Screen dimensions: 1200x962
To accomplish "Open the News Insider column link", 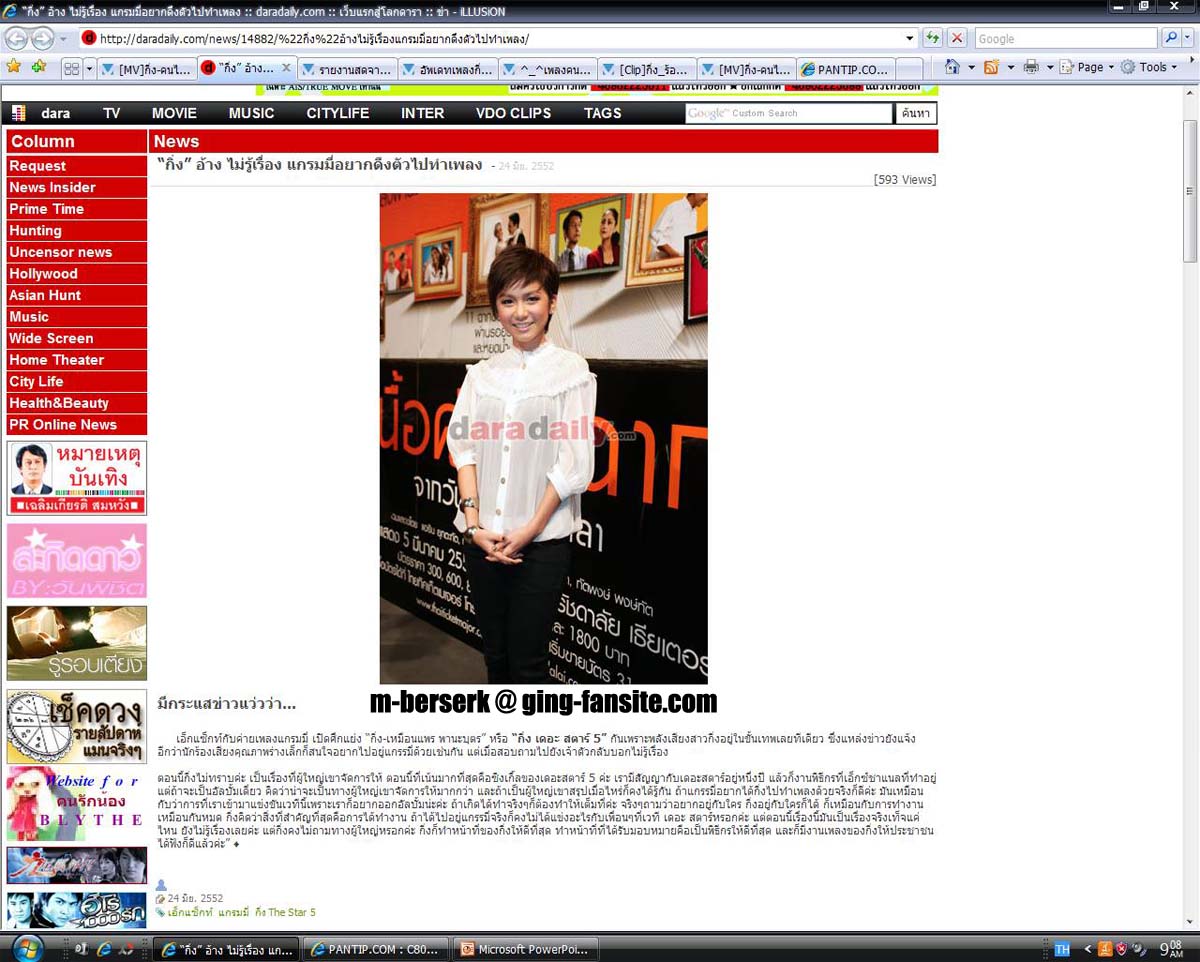I will coord(77,187).
